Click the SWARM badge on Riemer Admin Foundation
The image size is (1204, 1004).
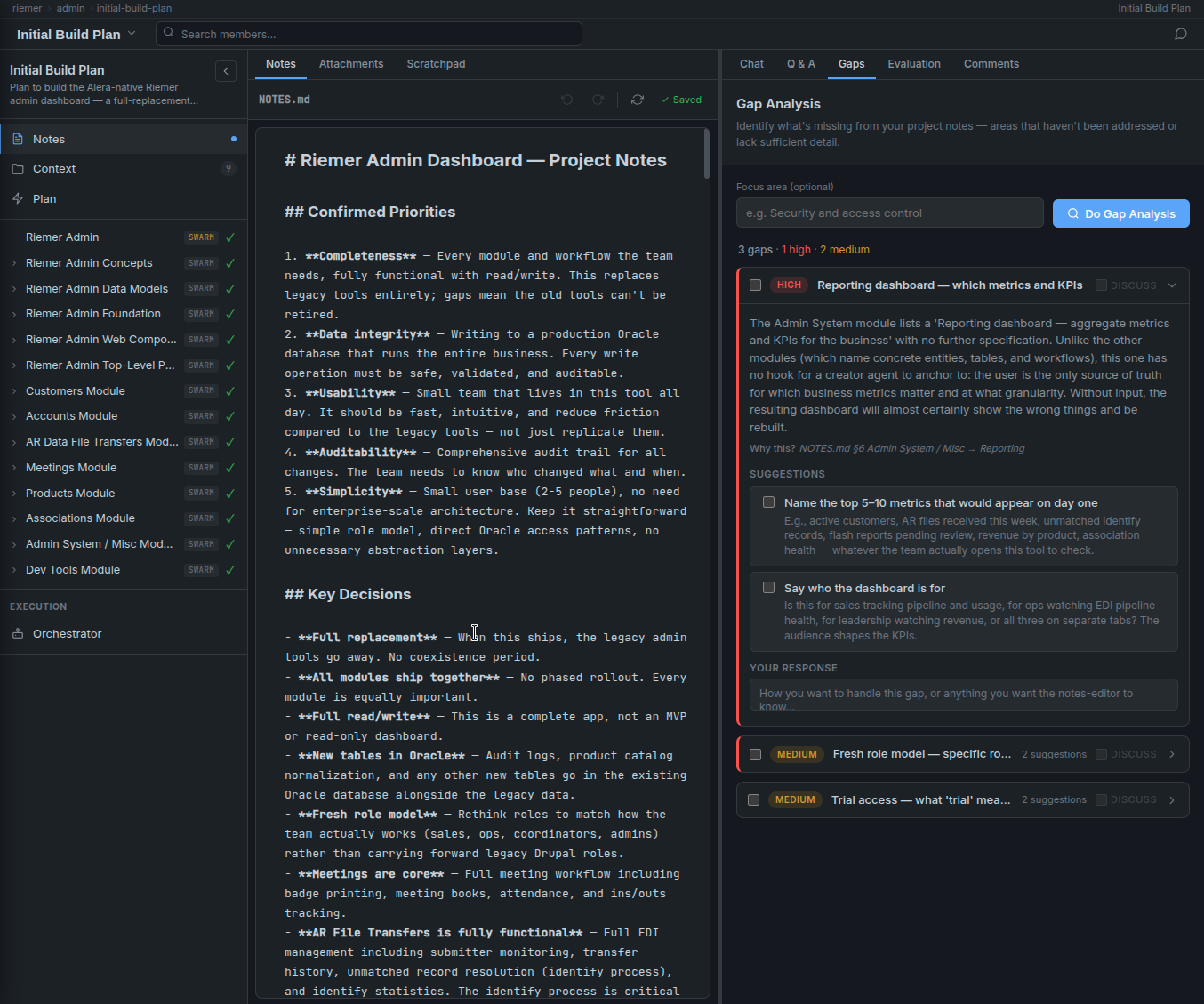point(202,314)
